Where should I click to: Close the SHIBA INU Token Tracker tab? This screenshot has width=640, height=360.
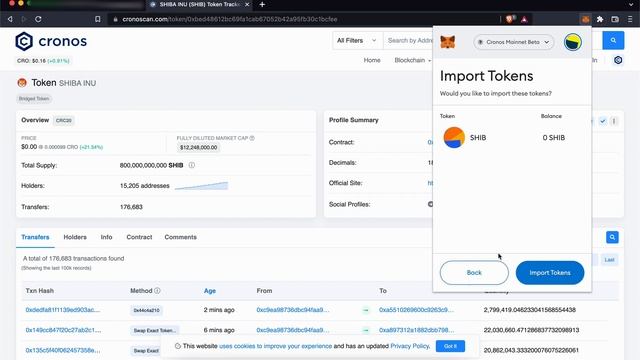(247, 4)
